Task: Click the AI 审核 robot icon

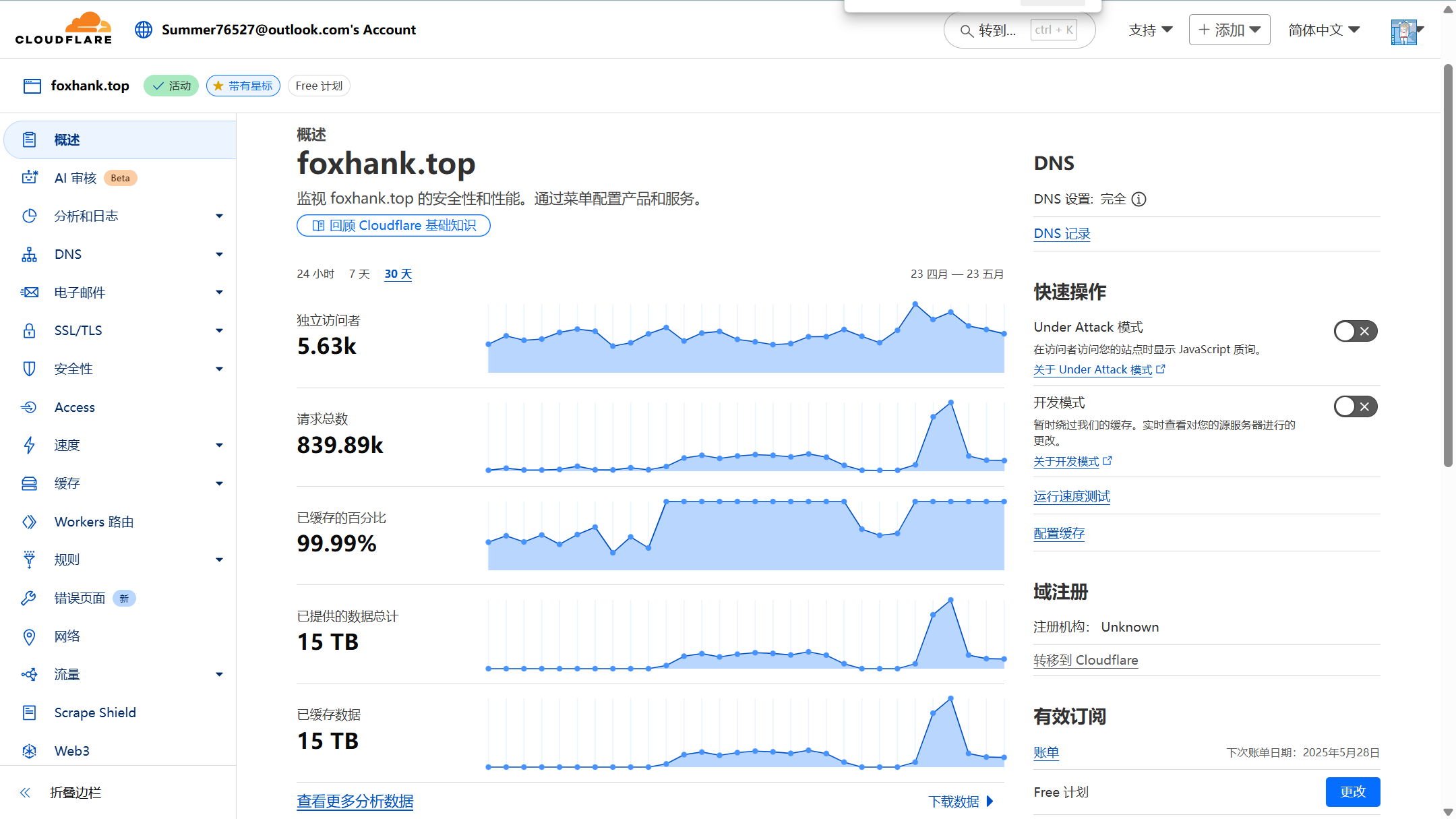Action: click(29, 178)
